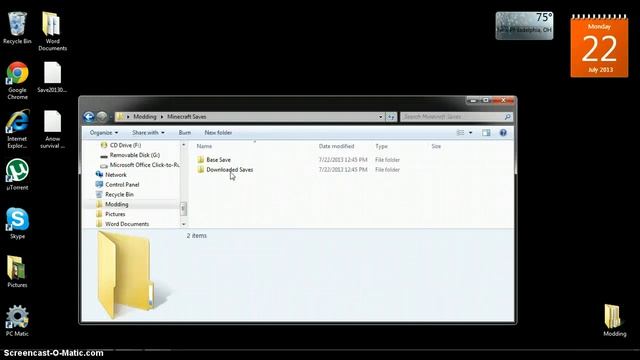Select Modding in the navigation pane

pyautogui.click(x=112, y=204)
